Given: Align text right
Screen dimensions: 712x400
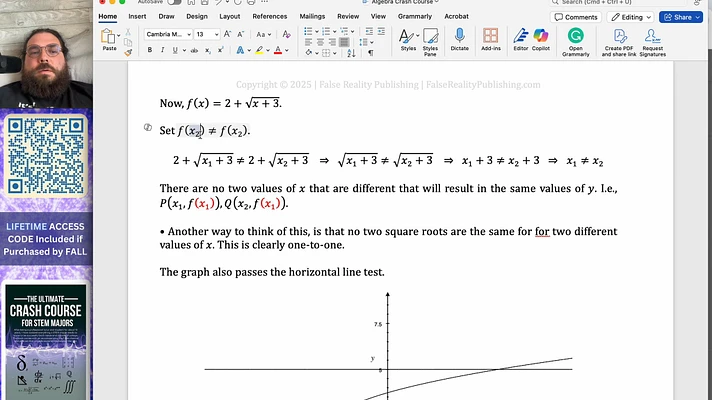Looking at the screenshot, I should pyautogui.click(x=332, y=42).
